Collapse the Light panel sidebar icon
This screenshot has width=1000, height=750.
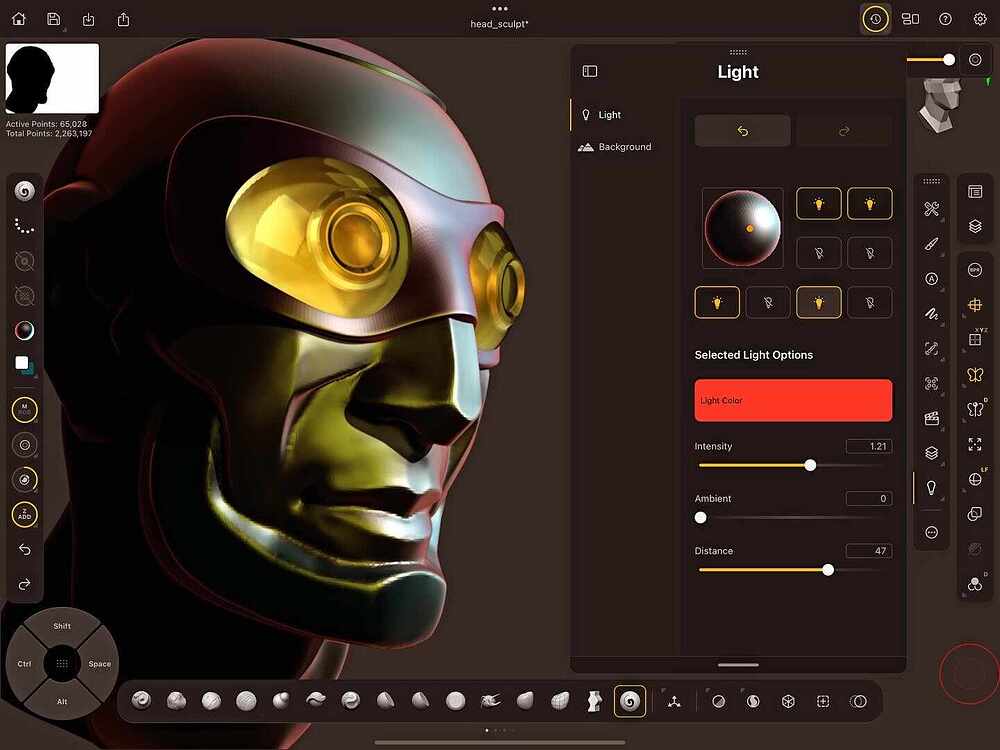[x=590, y=71]
